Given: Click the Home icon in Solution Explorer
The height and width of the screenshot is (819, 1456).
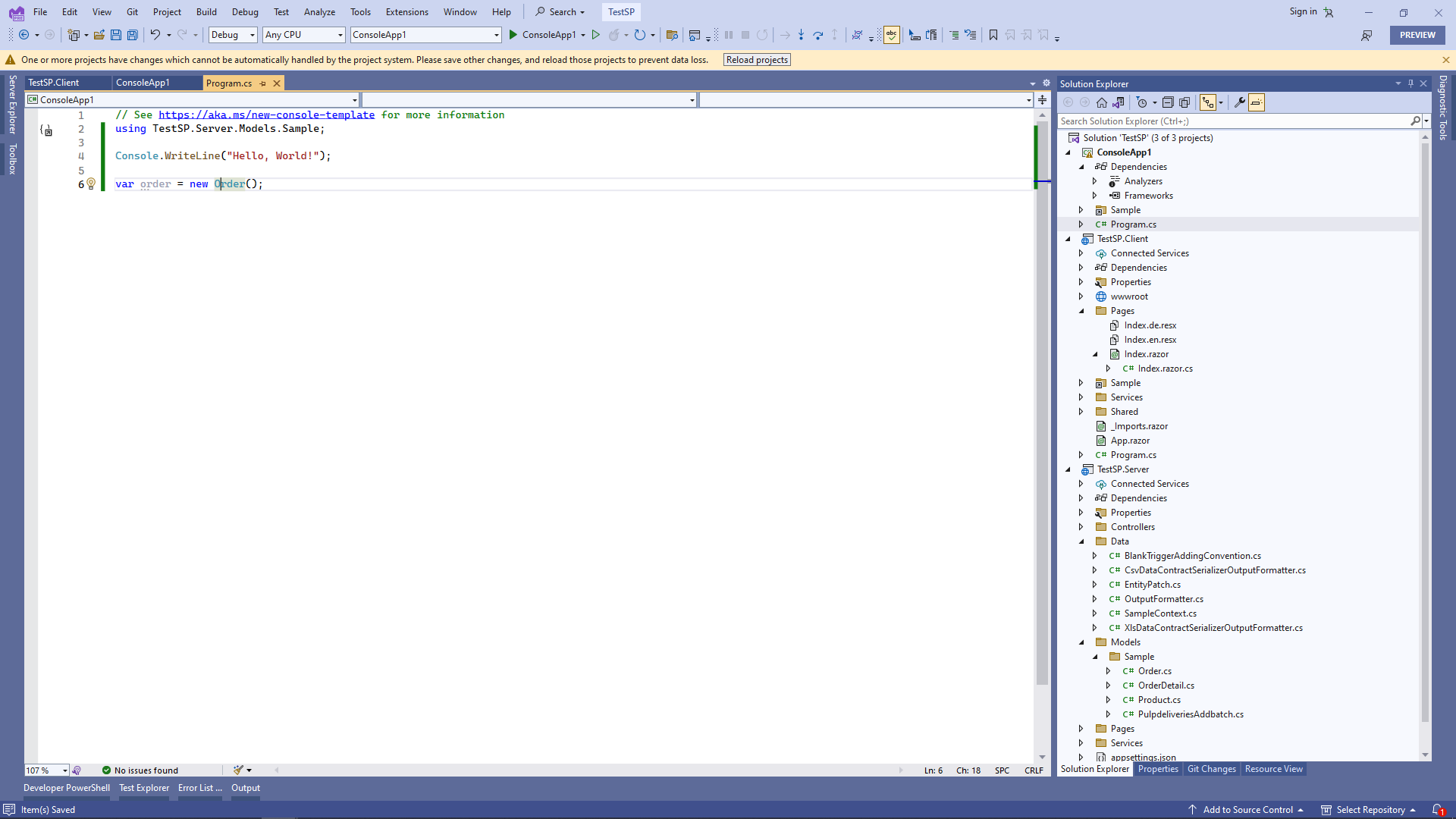Looking at the screenshot, I should click(x=1102, y=102).
